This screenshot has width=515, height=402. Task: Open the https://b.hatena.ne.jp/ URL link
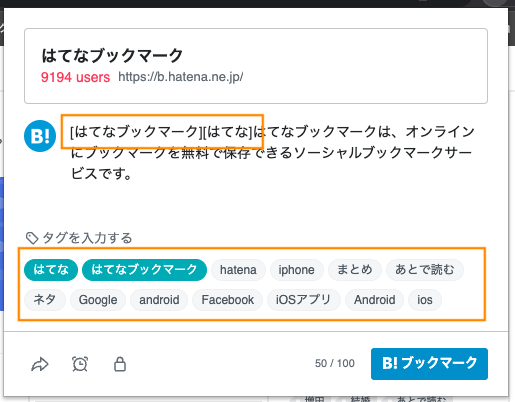181,77
